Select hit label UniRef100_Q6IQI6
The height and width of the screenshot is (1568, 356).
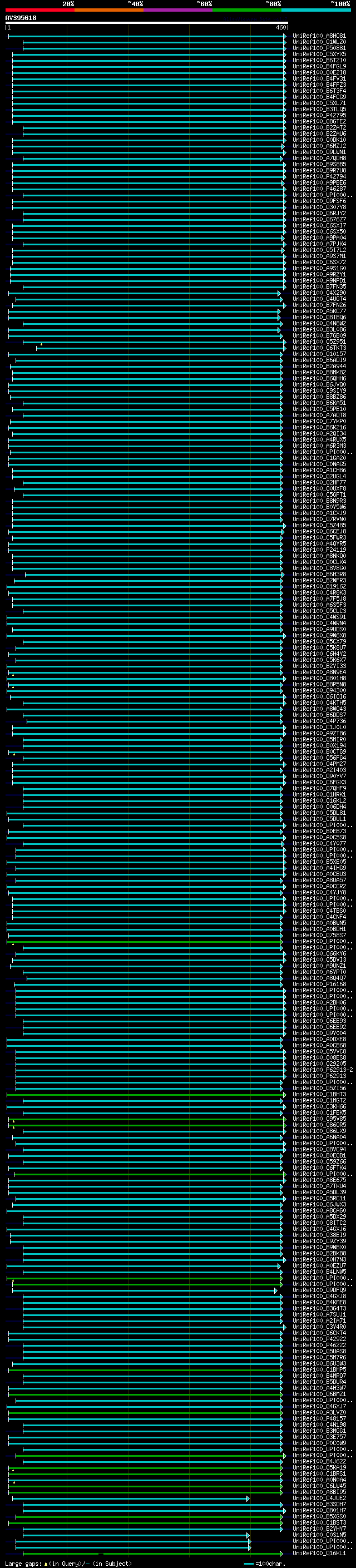[x=319, y=696]
